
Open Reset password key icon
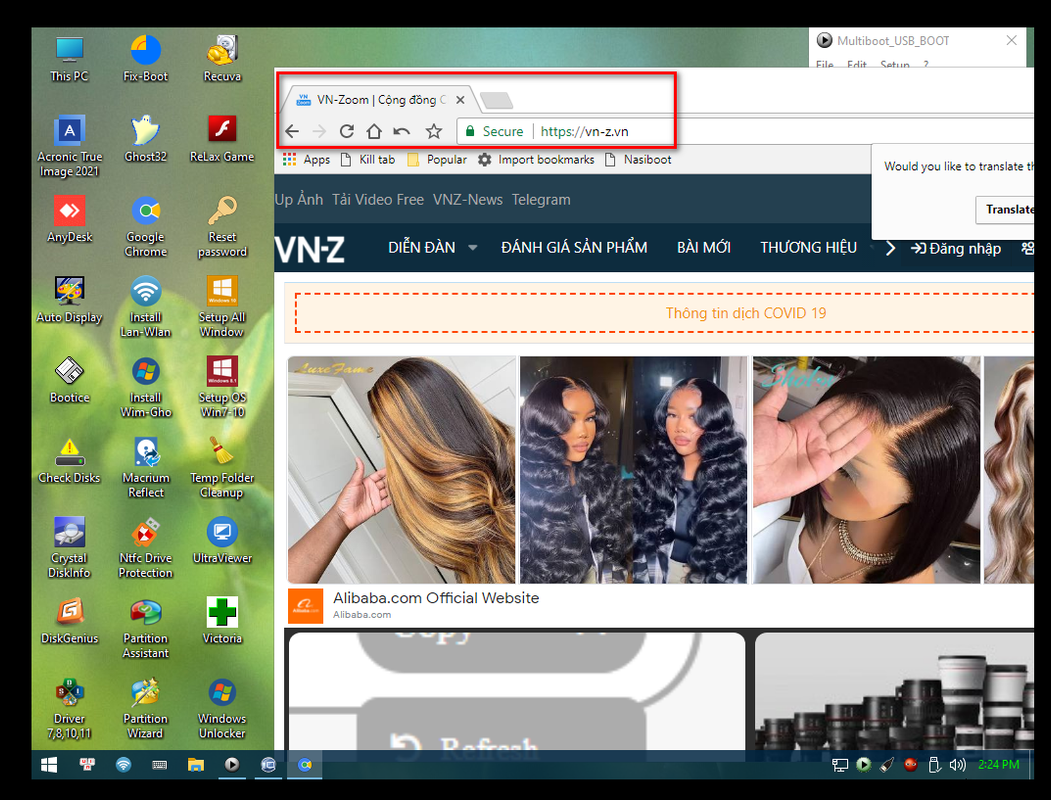(222, 227)
